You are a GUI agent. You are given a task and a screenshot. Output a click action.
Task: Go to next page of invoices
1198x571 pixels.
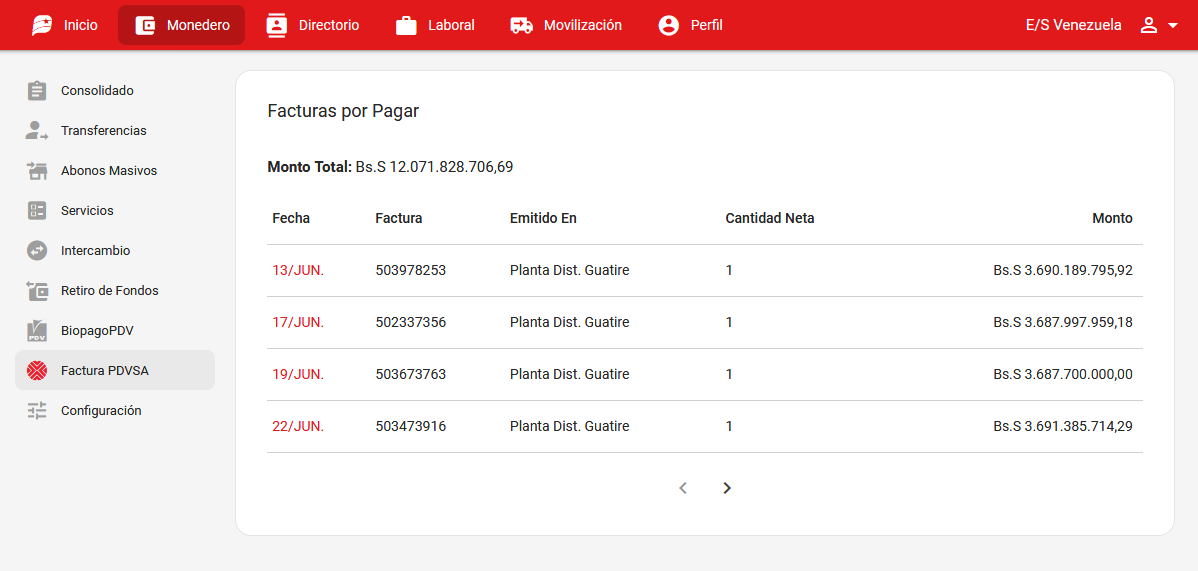pos(727,488)
